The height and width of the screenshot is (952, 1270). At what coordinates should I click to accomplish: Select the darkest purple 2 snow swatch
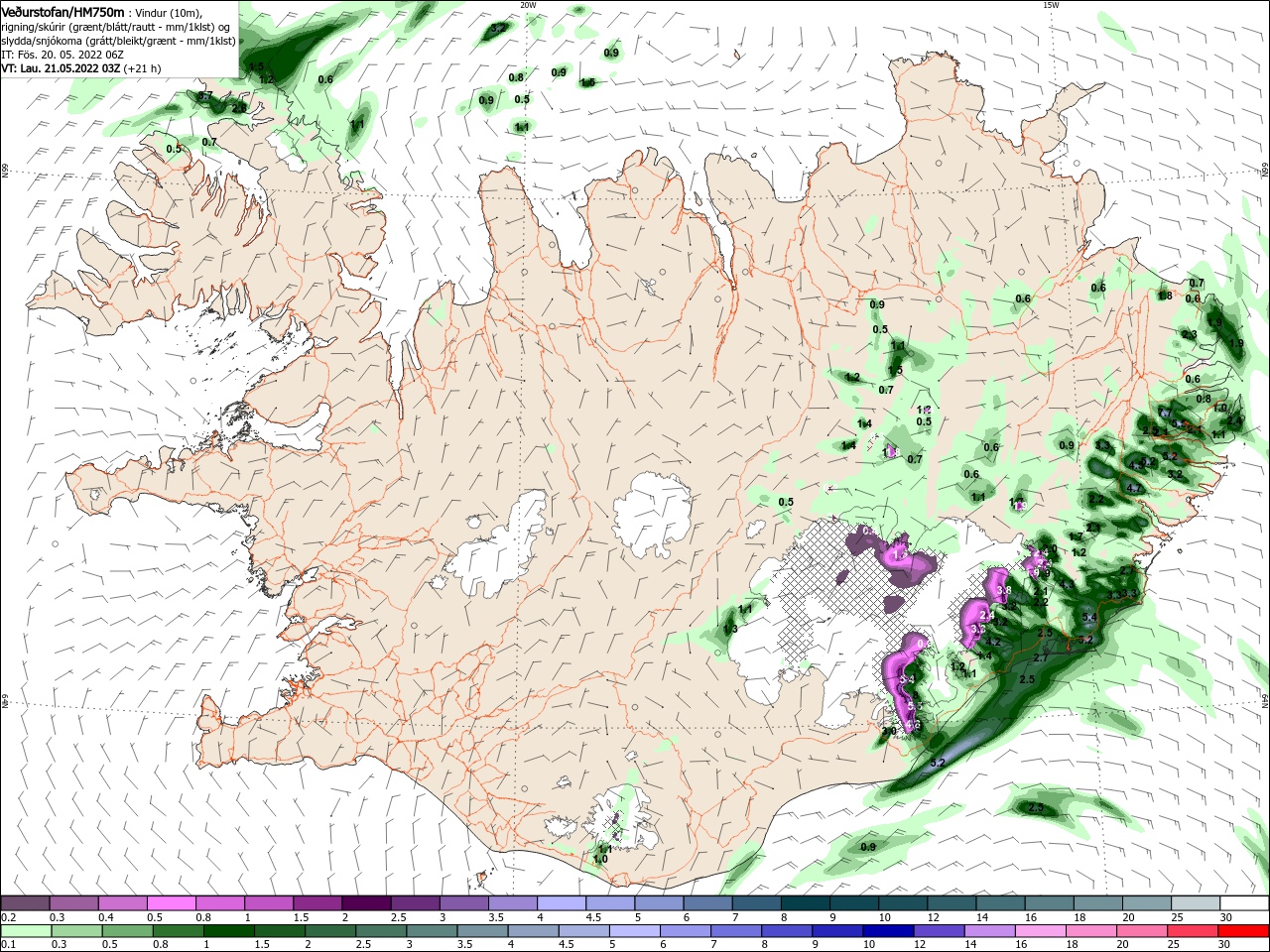click(366, 903)
